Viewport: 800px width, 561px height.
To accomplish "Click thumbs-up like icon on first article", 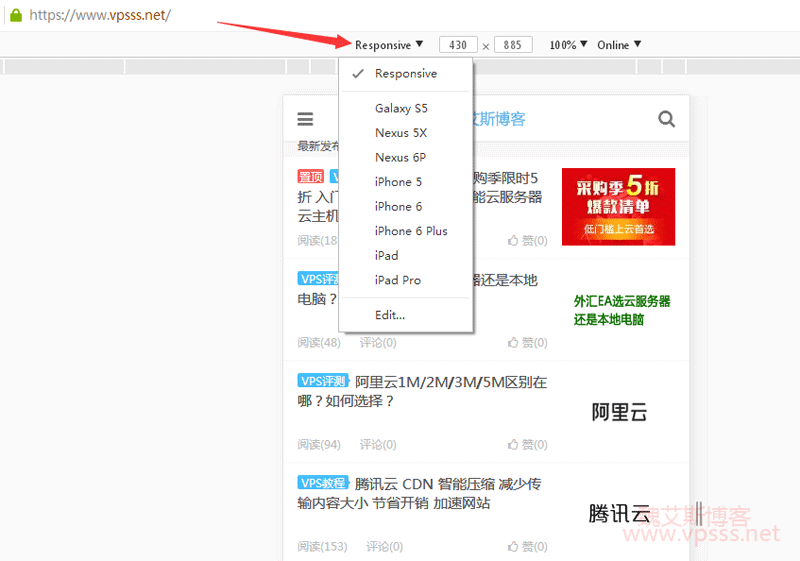I will click(x=514, y=241).
